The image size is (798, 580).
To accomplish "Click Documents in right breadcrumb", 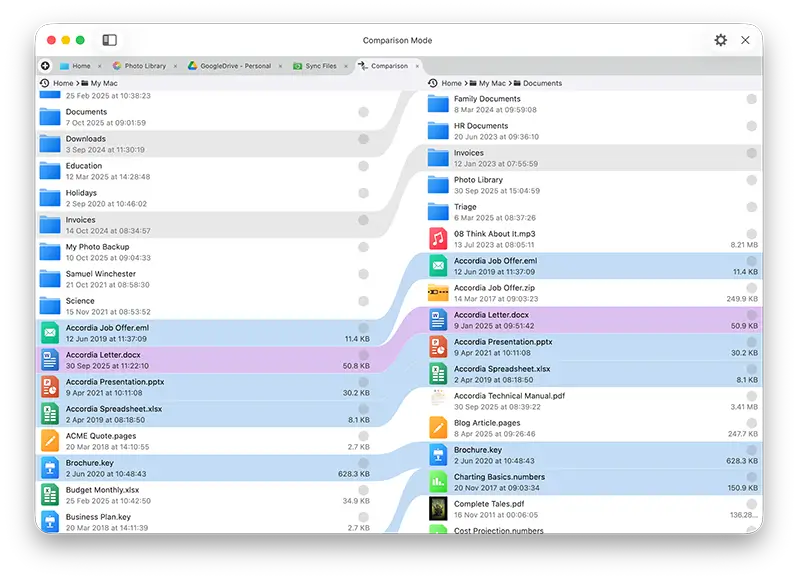I will click(x=543, y=83).
